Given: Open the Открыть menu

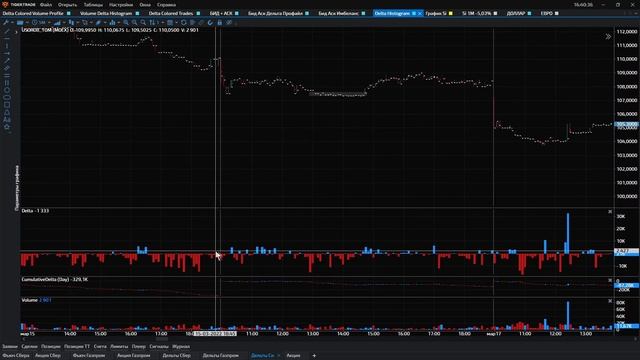Looking at the screenshot, I should (x=67, y=5).
